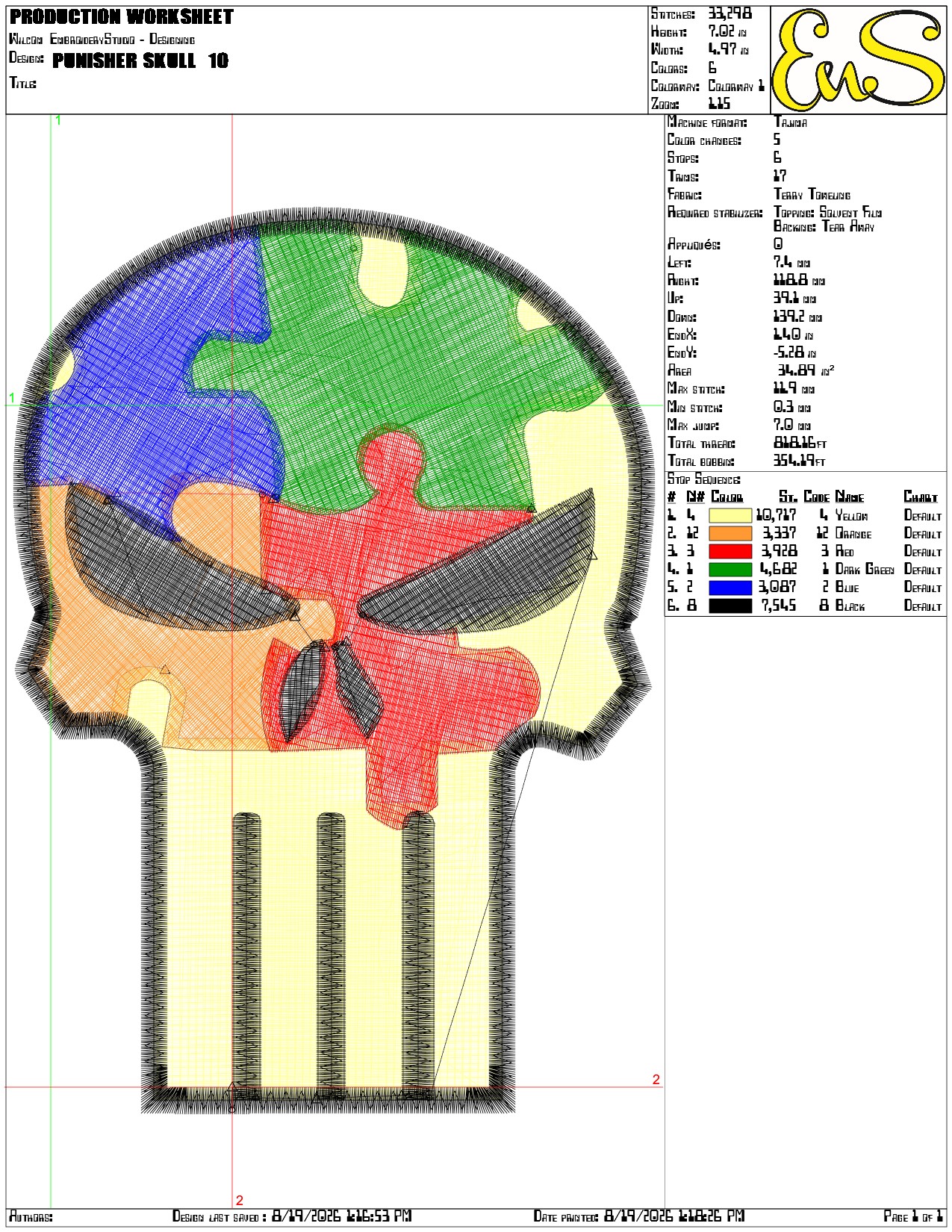The image size is (952, 1232).
Task: Click the machine format value 'Tajima'
Action: pos(790,122)
